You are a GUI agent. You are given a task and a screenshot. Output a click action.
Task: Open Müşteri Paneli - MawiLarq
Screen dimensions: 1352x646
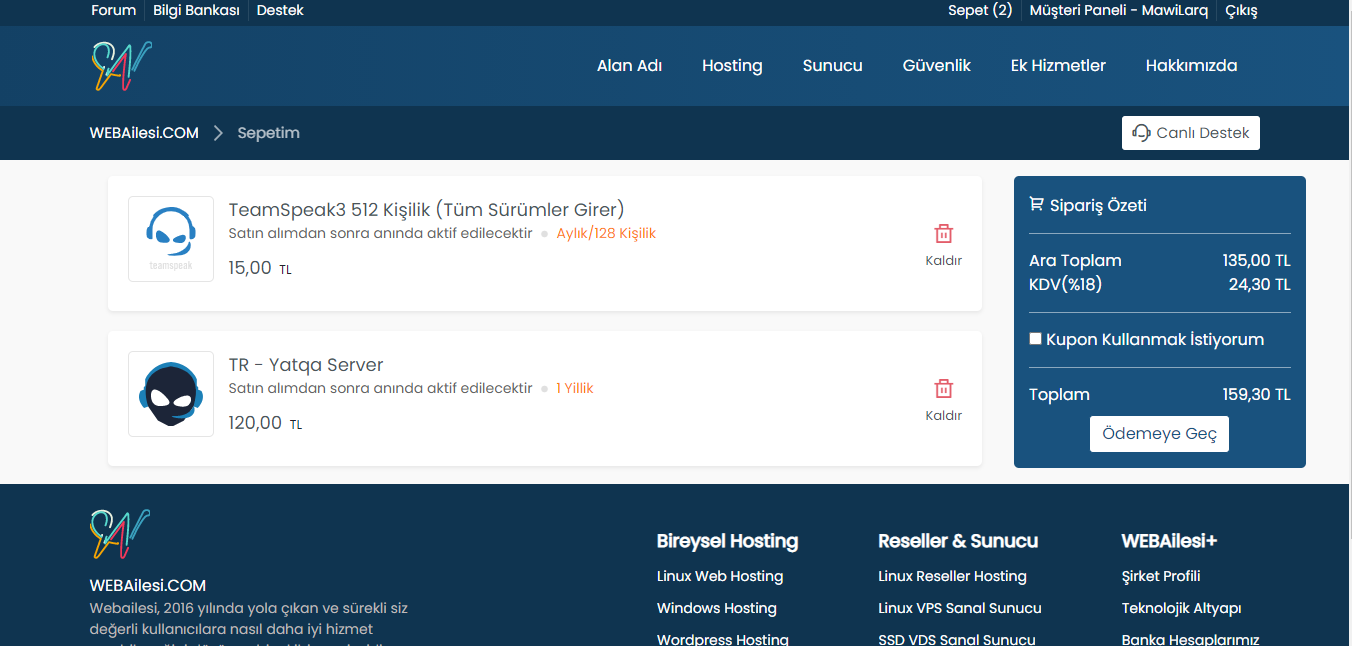[1119, 11]
